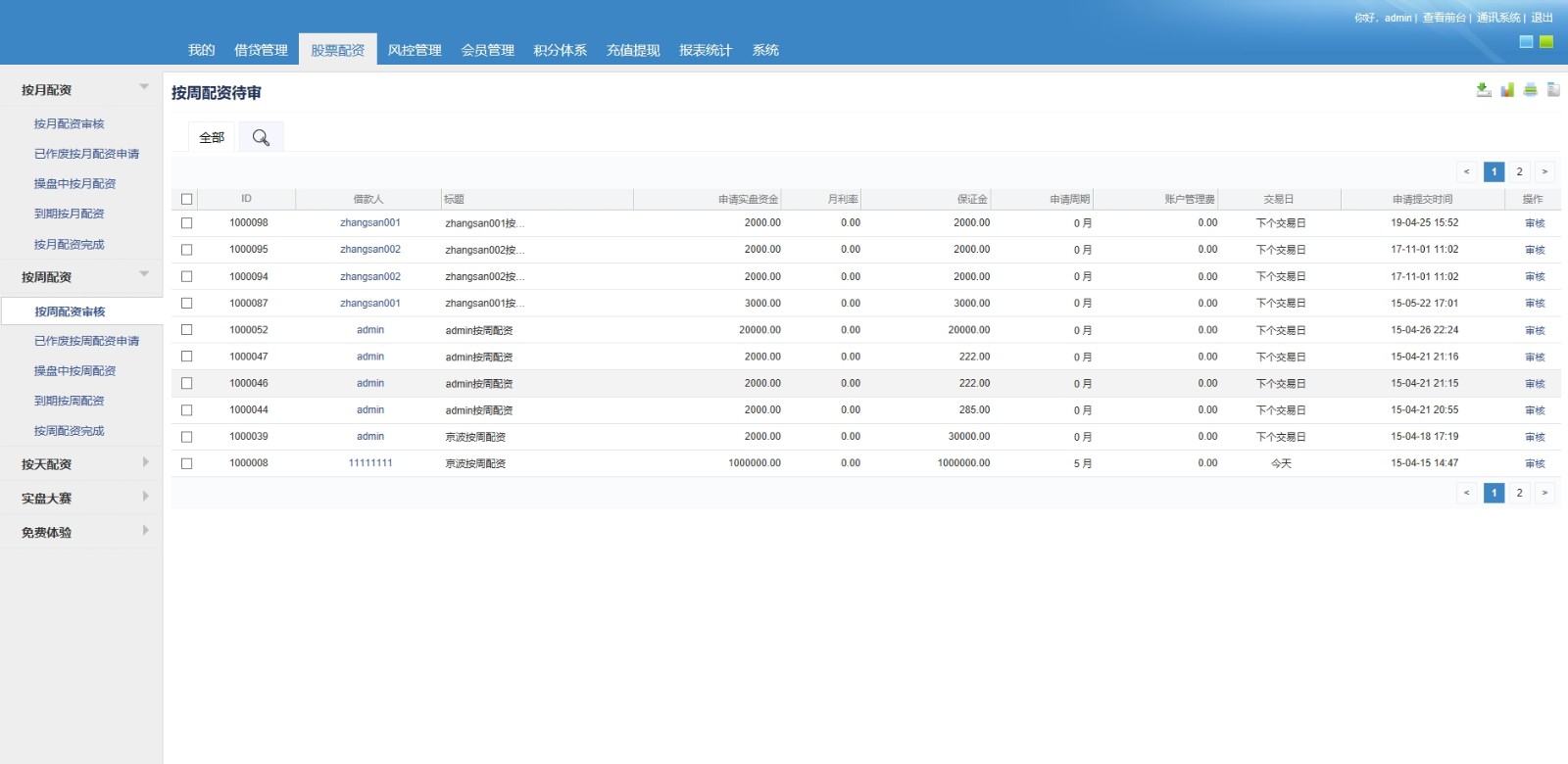Screen dimensions: 1568x764
Task: Open 按月配资完成 in the sidebar
Action: (x=70, y=245)
